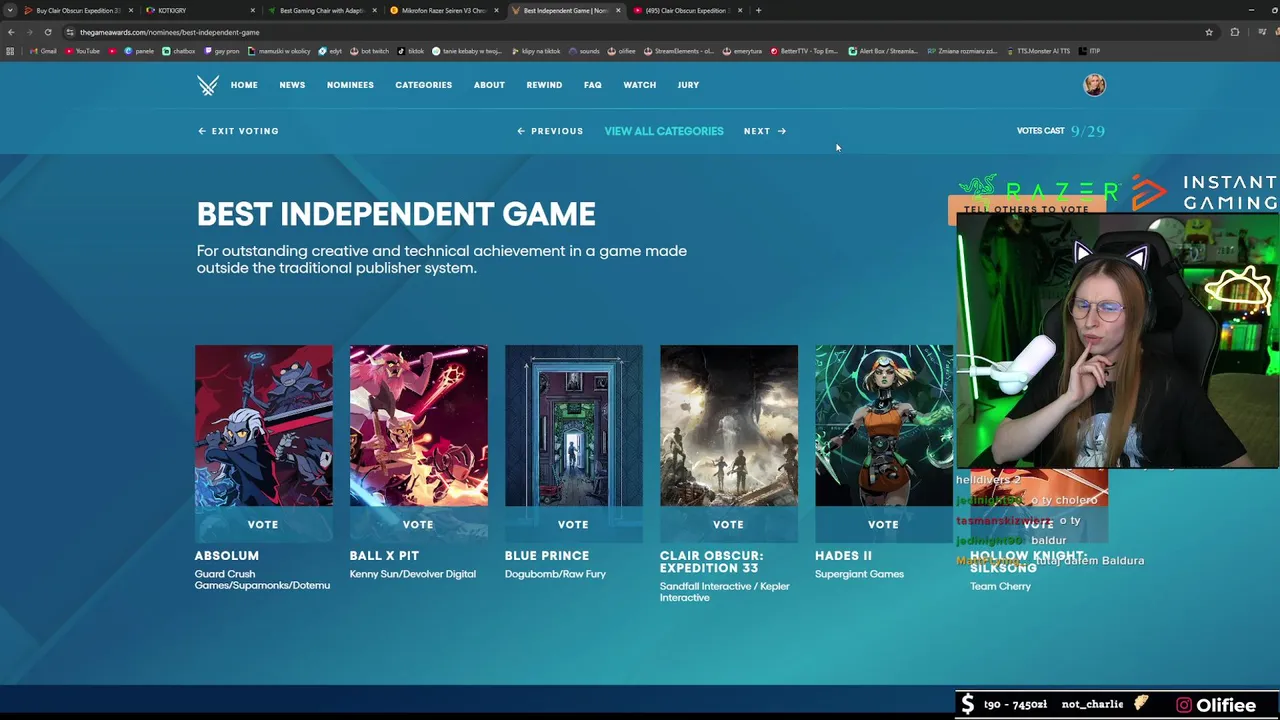The width and height of the screenshot is (1280, 720).
Task: Open the TTS.Monster AI TTS bookmark
Action: [1037, 51]
